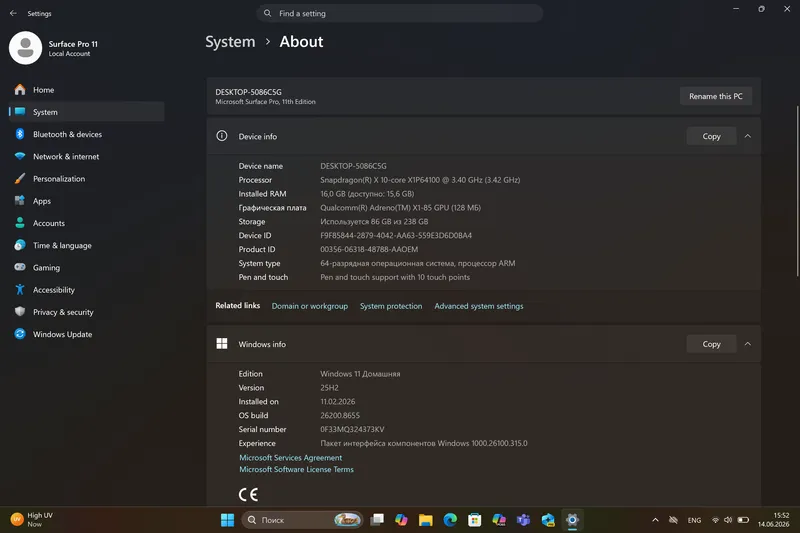
Task: Open the Windows Start menu
Action: pos(227,520)
